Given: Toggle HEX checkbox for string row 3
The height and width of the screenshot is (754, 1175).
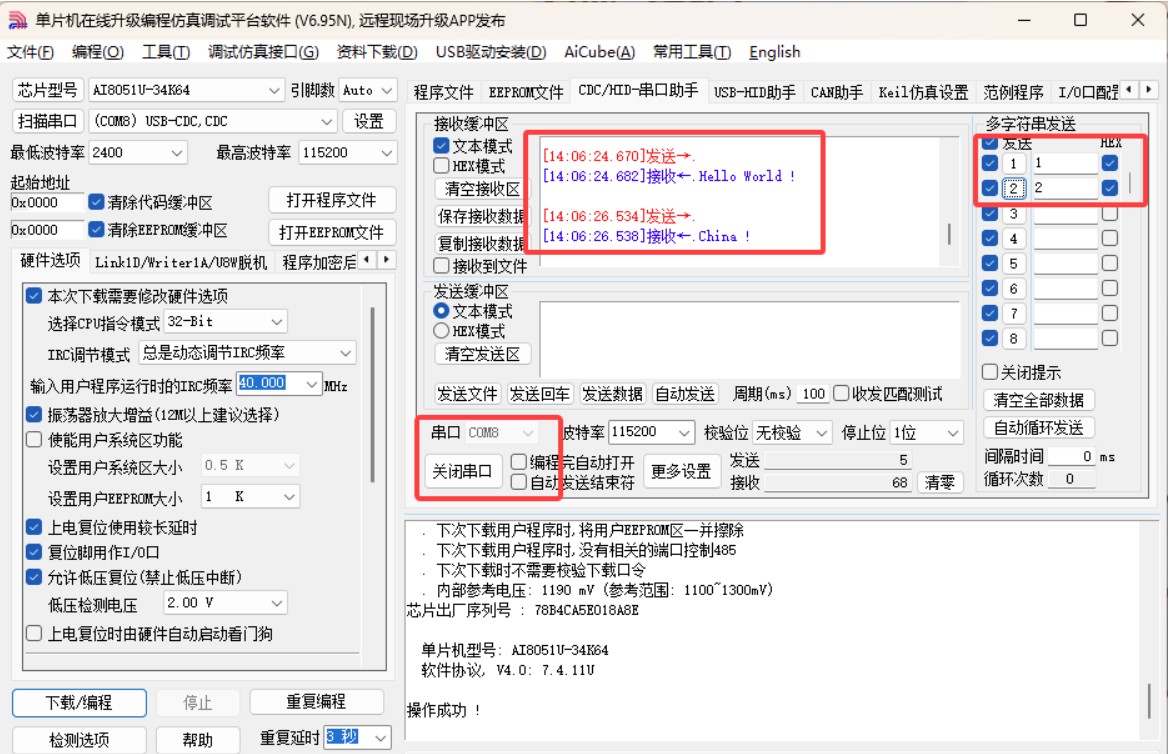Looking at the screenshot, I should pos(1110,214).
